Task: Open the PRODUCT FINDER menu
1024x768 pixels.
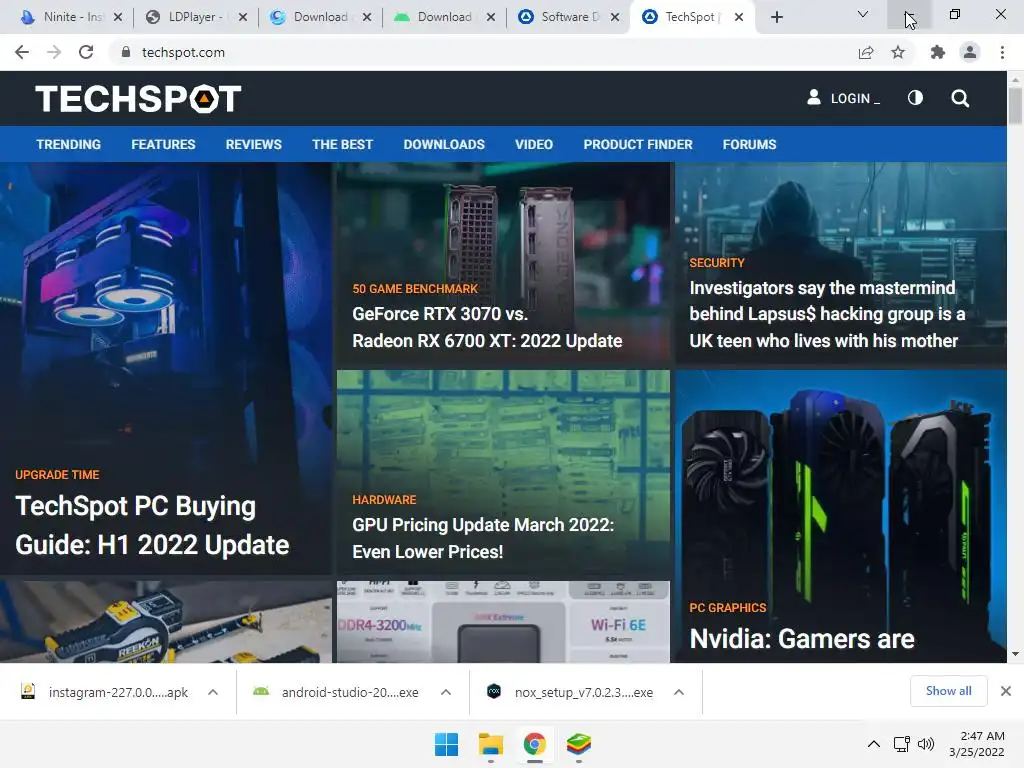Action: (638, 144)
